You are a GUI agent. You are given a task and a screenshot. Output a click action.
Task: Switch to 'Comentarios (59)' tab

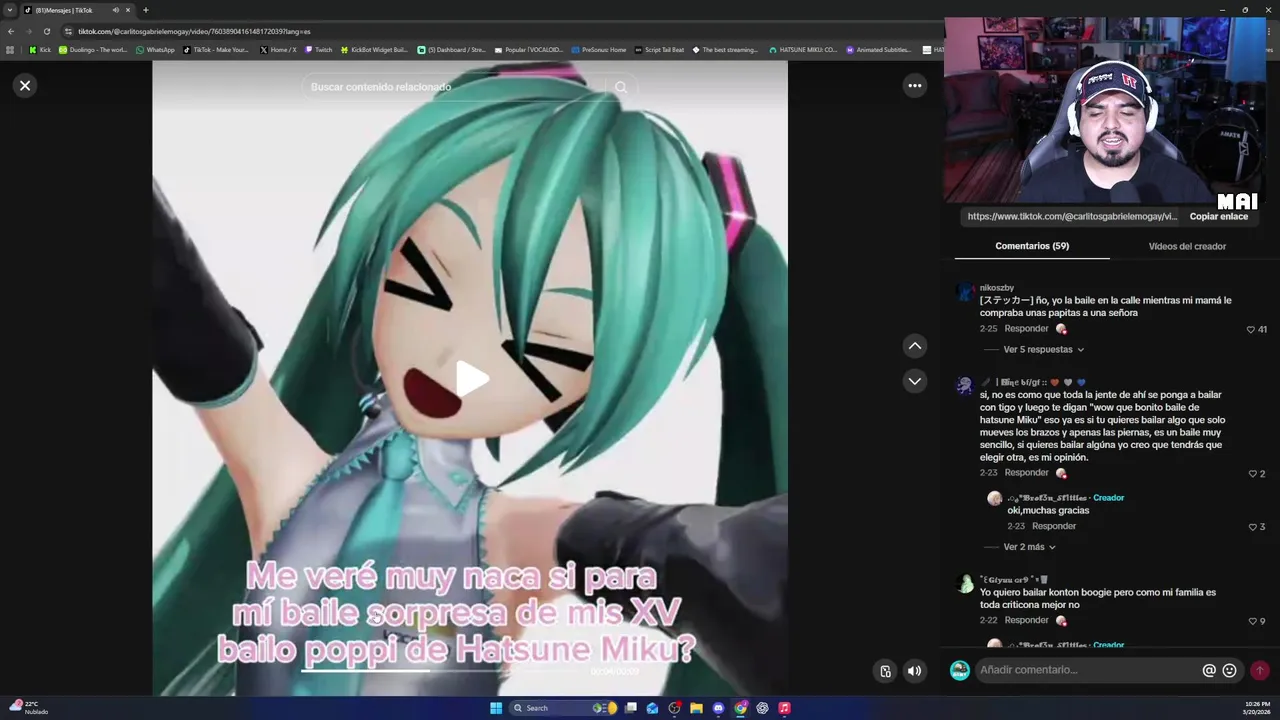(1032, 246)
